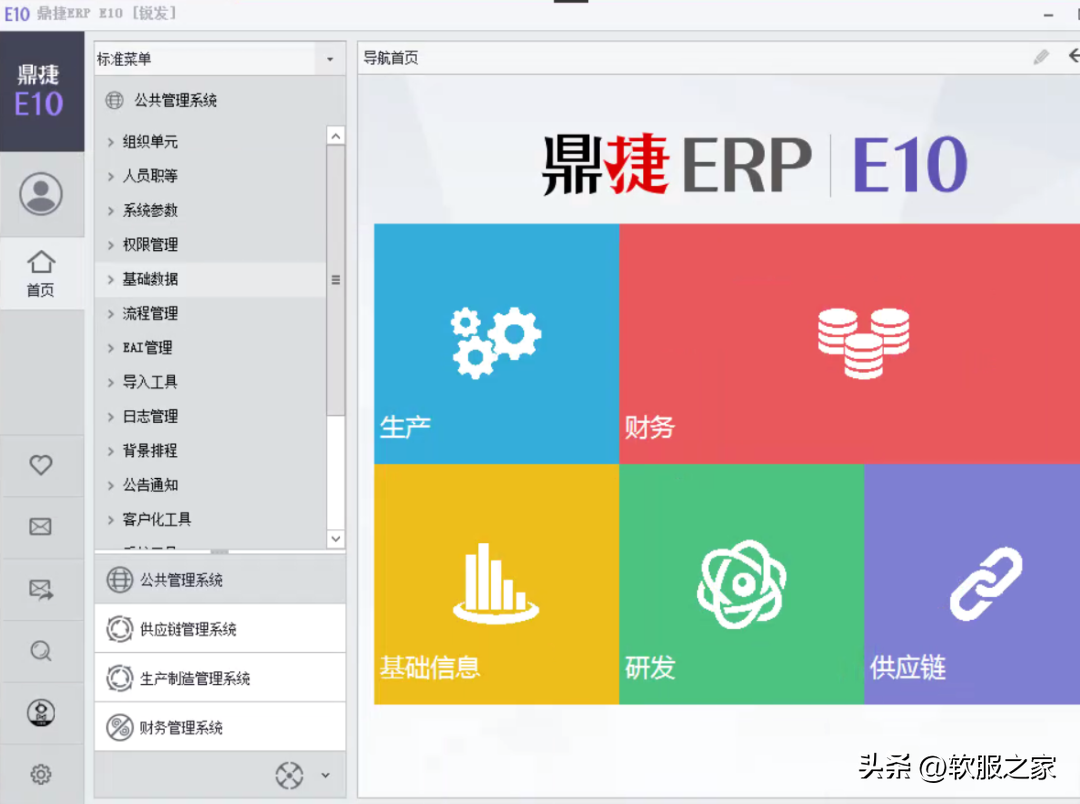Open the 财务 label on red tile
1080x804 pixels.
[x=650, y=427]
